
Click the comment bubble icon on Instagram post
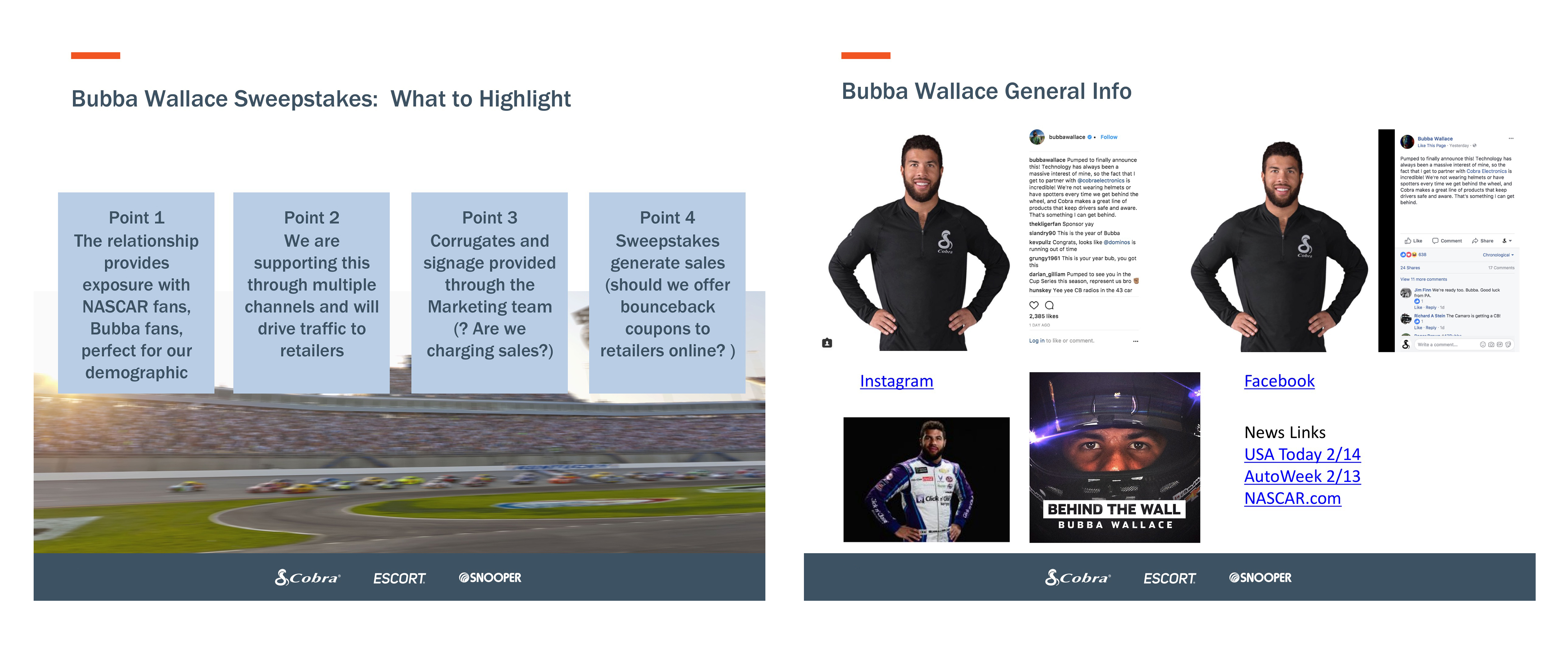click(x=1049, y=306)
